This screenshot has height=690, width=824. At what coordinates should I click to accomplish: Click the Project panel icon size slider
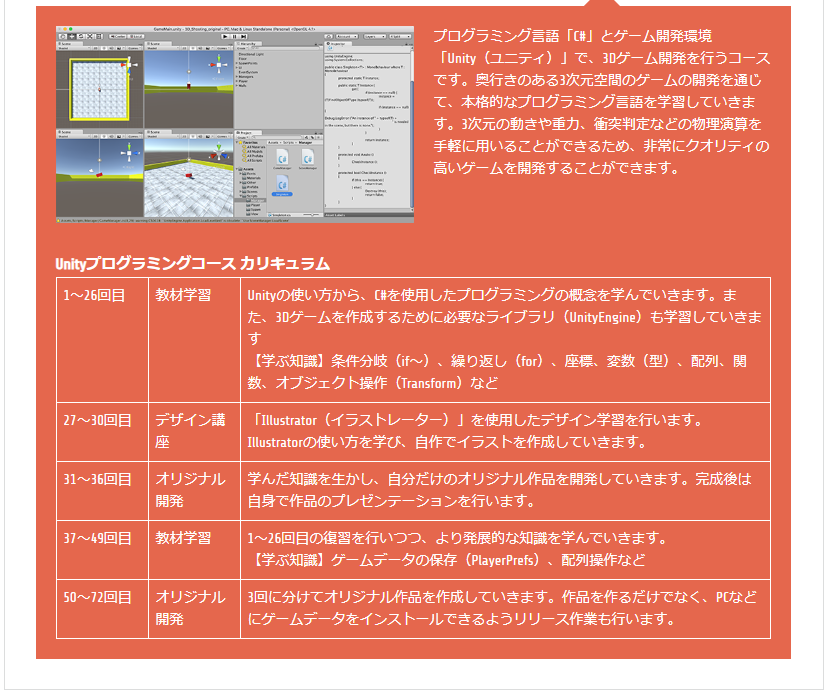click(311, 215)
